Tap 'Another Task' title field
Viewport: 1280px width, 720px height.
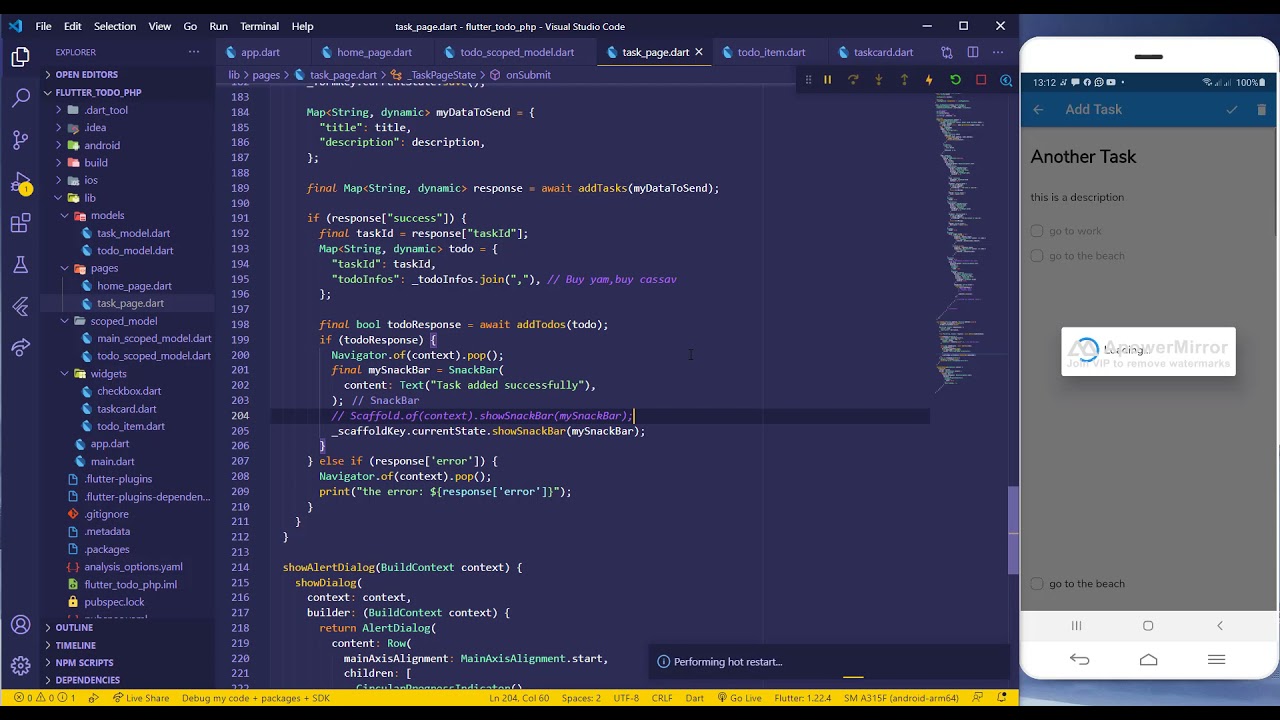click(1084, 157)
